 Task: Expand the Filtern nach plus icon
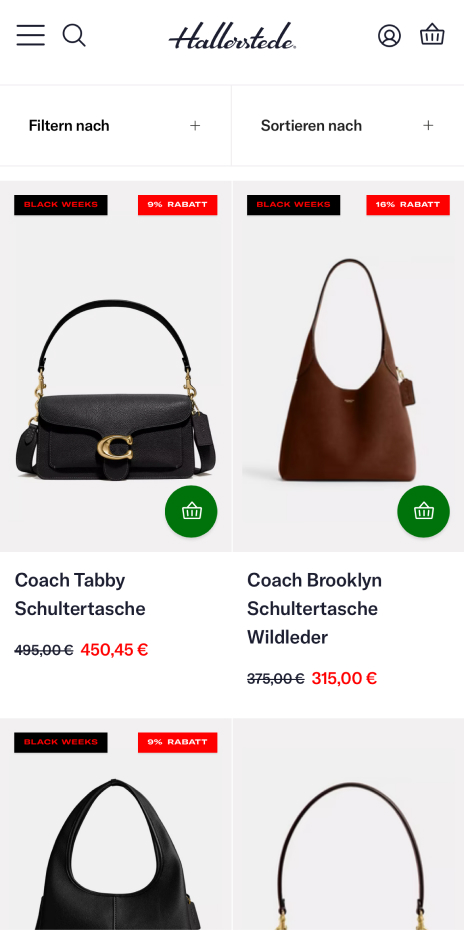click(x=195, y=126)
